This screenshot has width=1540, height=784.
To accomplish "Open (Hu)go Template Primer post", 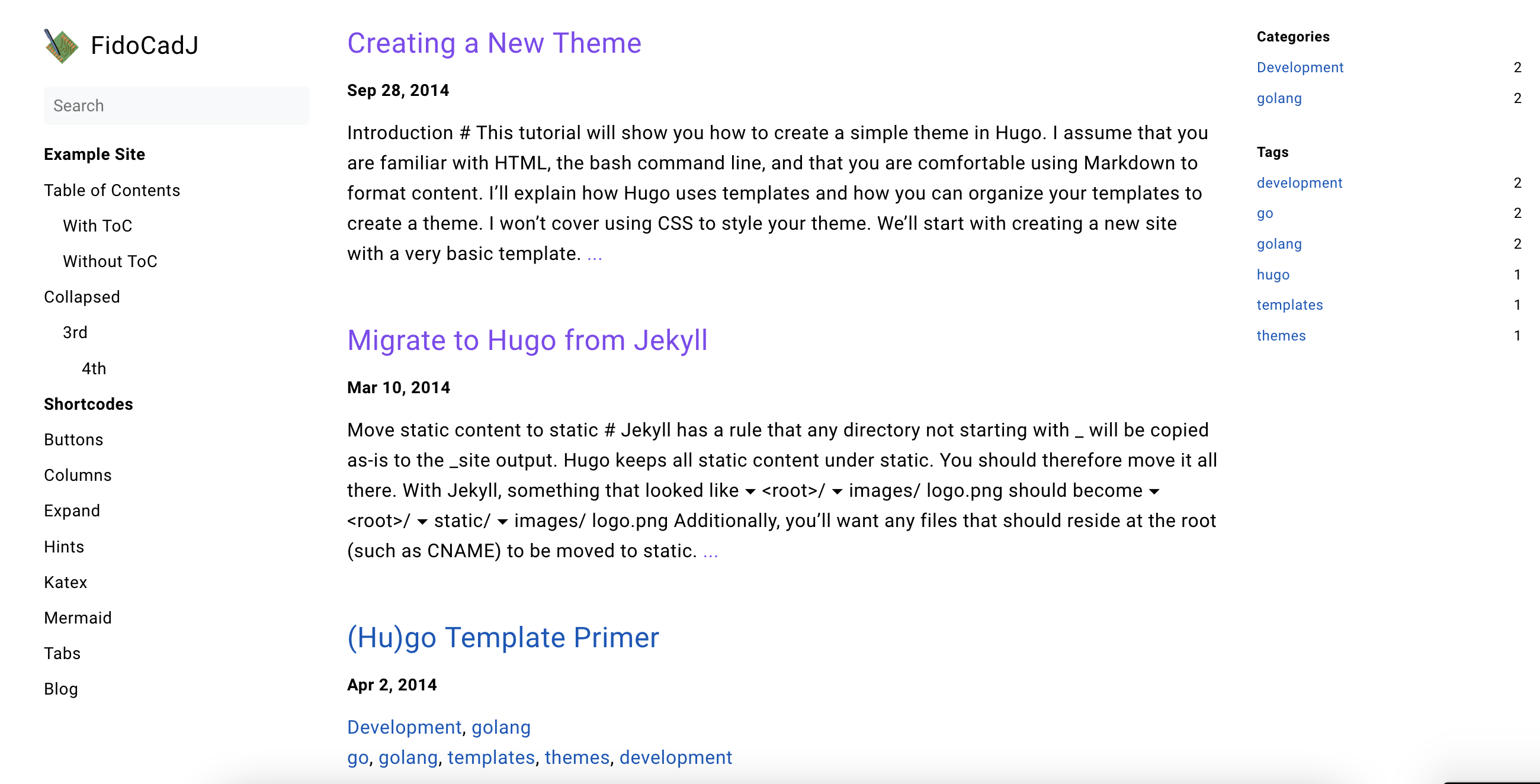I will pyautogui.click(x=503, y=638).
